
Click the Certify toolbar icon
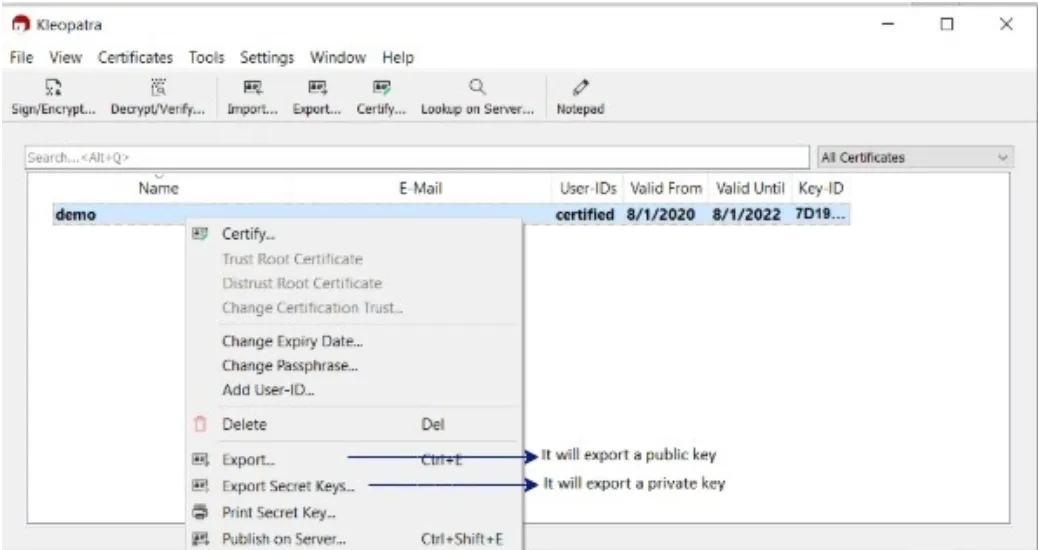381,87
